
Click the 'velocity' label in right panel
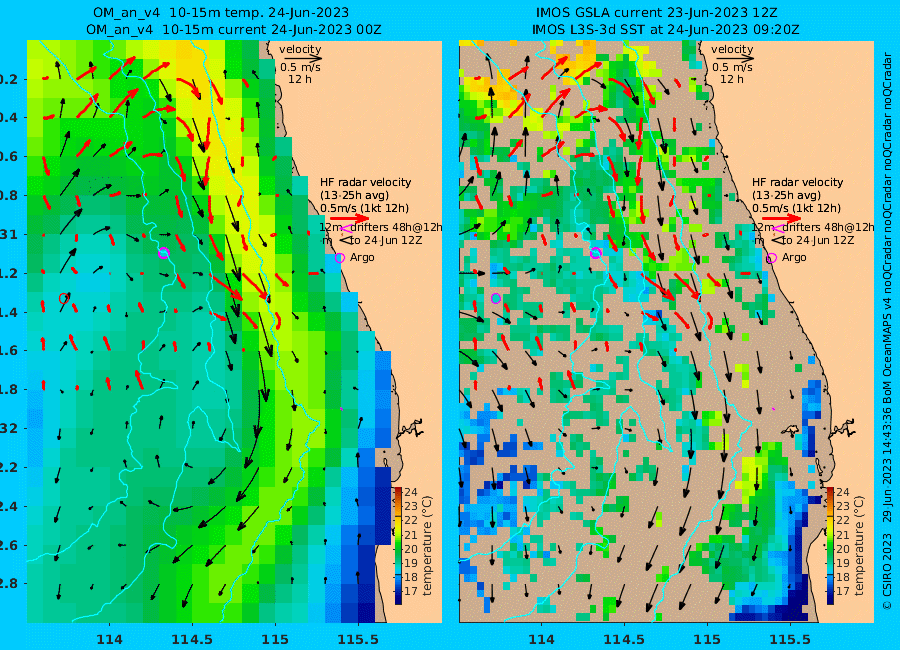[732, 49]
